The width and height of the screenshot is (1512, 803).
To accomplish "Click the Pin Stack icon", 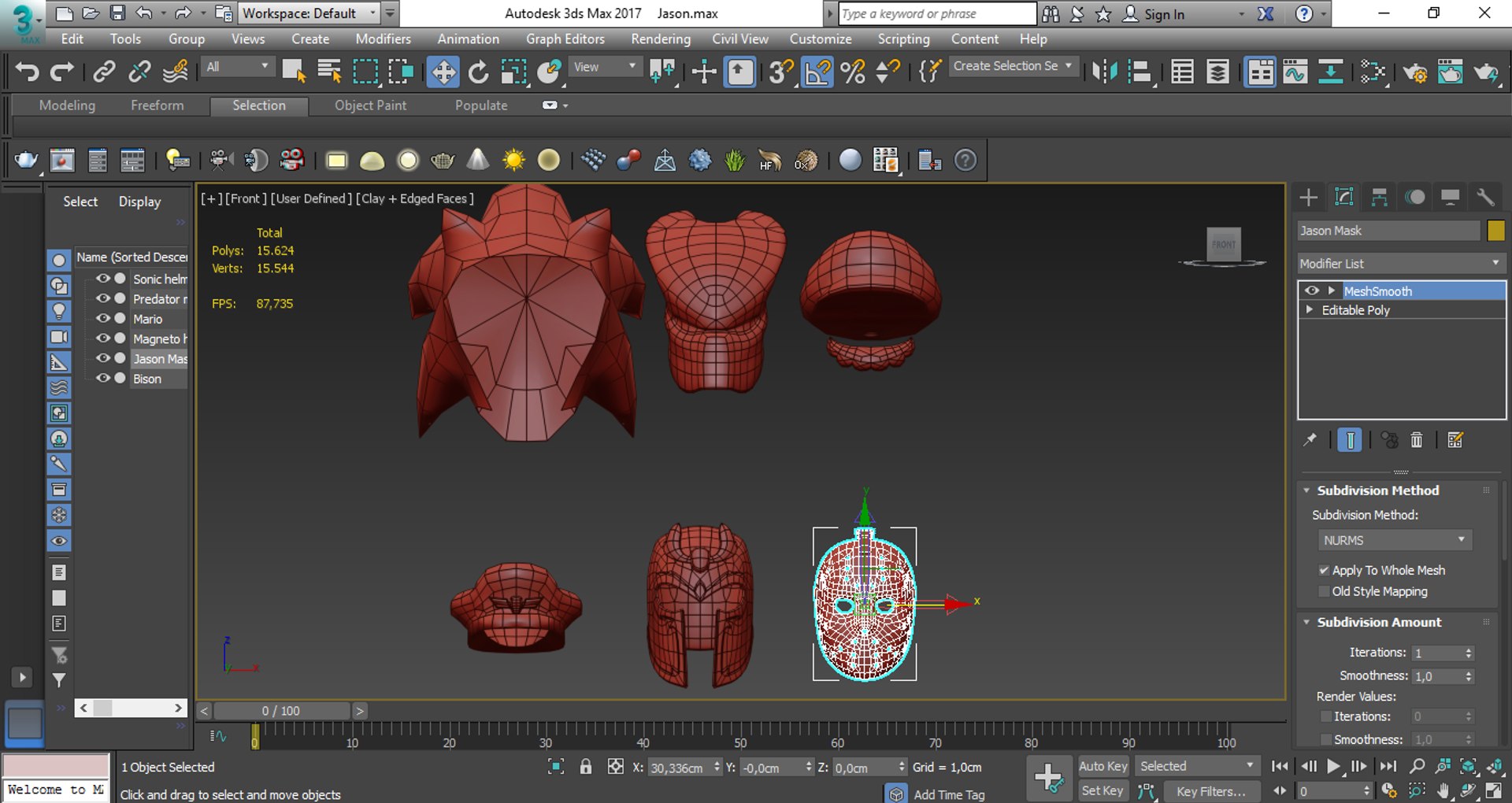I will click(1310, 440).
